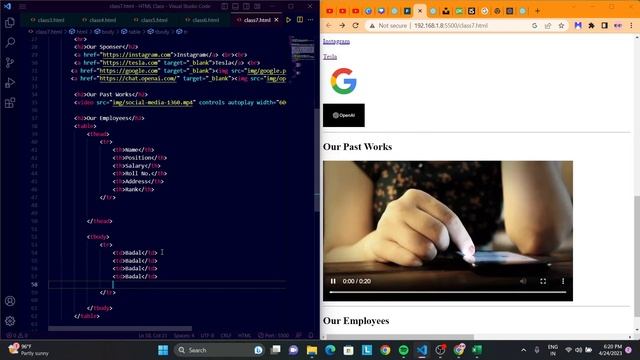This screenshot has width=640, height=360.
Task: Toggle primary side bar layout icon
Action: click(x=224, y=7)
